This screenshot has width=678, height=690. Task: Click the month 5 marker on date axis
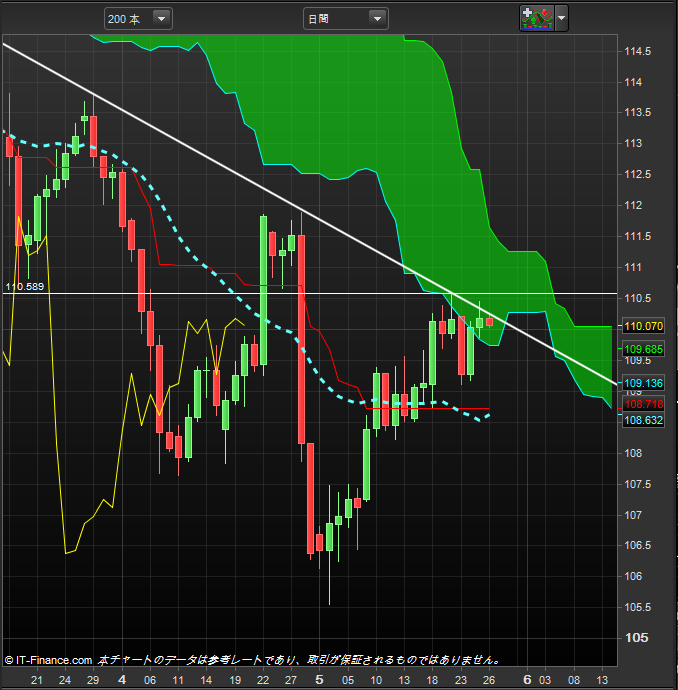319,680
